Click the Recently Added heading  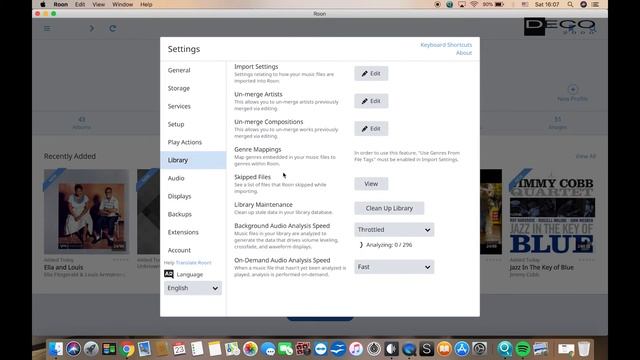70,156
